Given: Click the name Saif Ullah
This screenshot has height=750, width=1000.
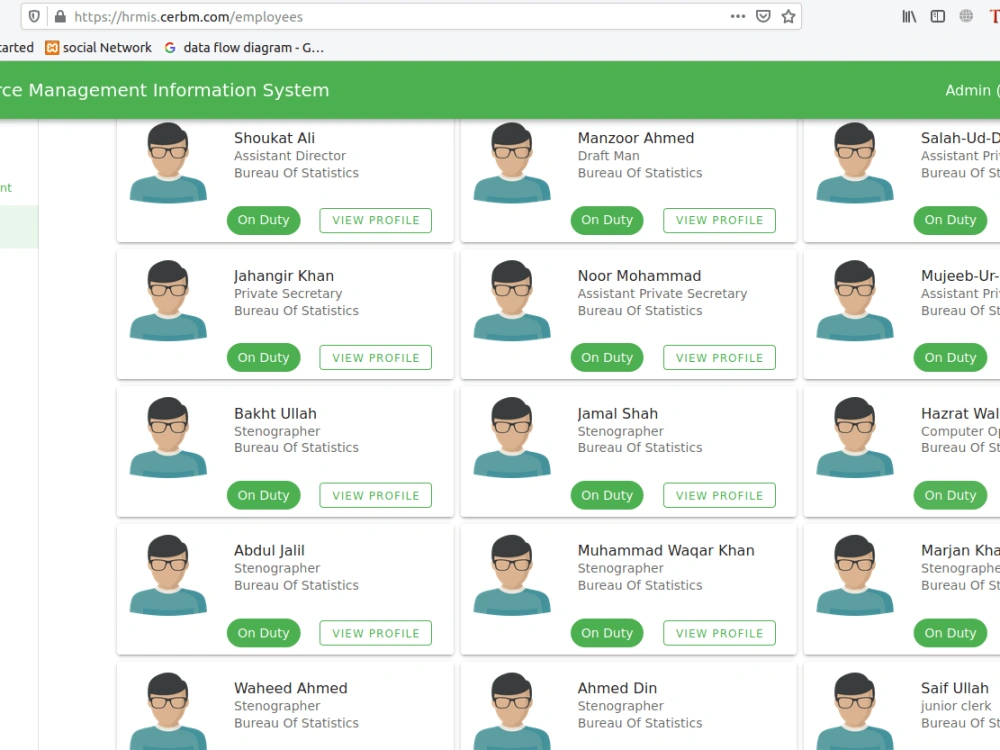Looking at the screenshot, I should click(x=955, y=688).
